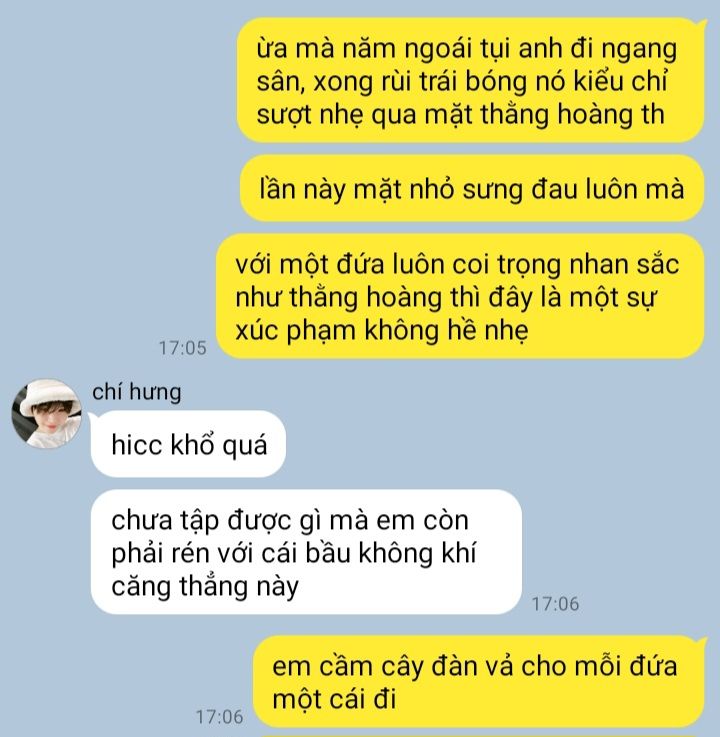This screenshot has height=737, width=720.
Task: Tap the partially visible yellow bubble at the bottom edge
Action: pyautogui.click(x=479, y=735)
